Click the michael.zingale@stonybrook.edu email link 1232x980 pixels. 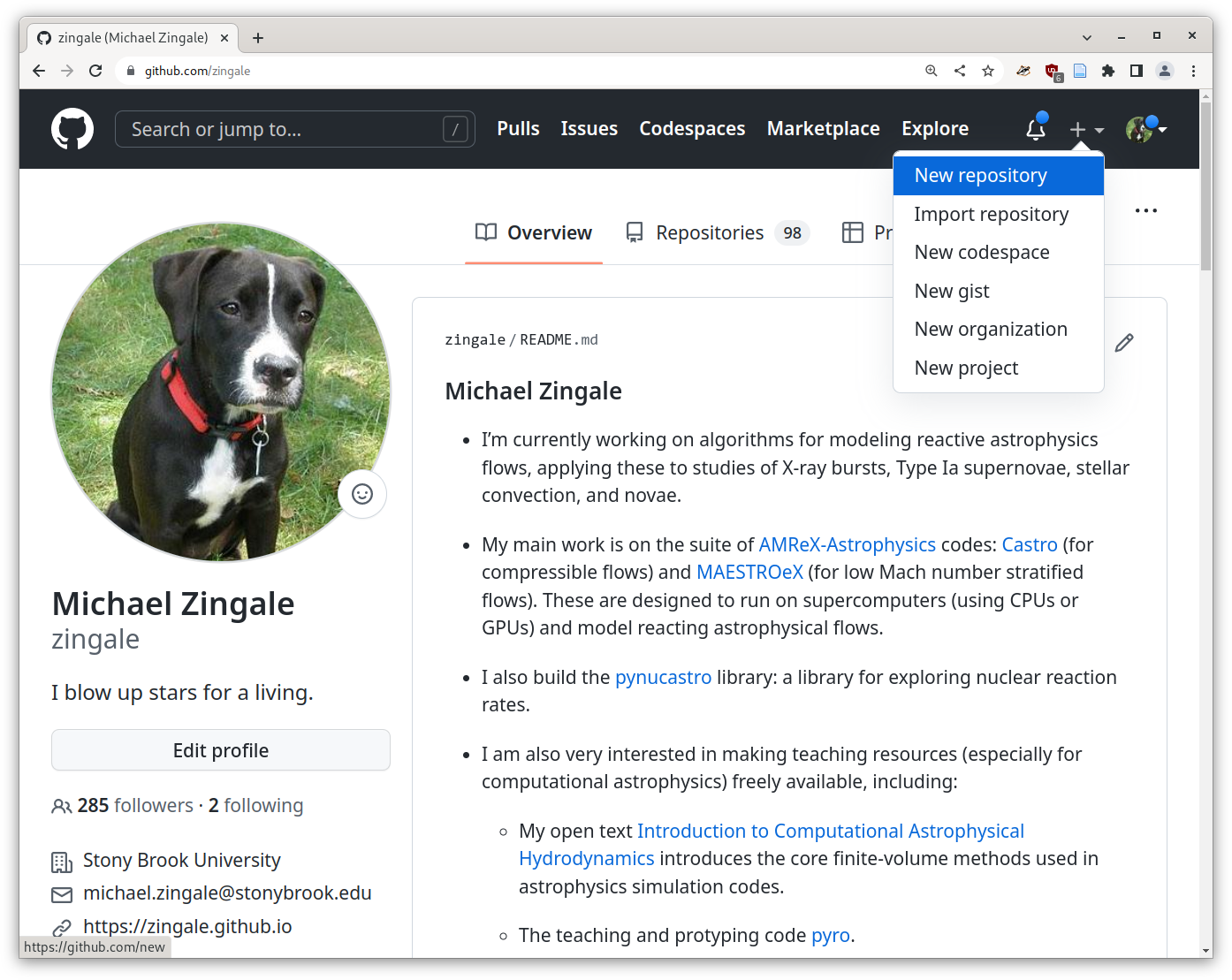227,893
